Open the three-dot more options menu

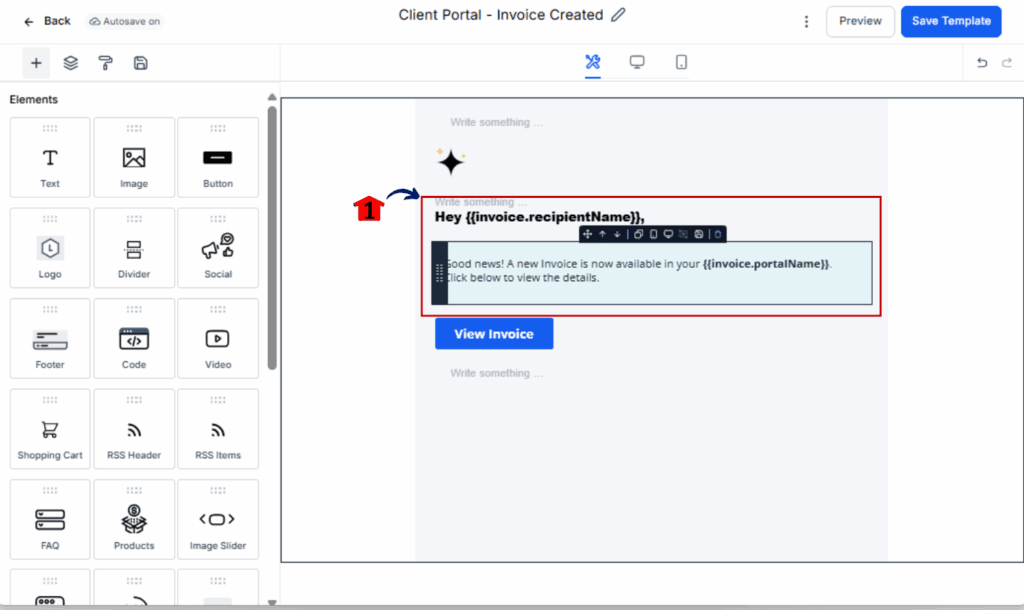click(x=806, y=22)
